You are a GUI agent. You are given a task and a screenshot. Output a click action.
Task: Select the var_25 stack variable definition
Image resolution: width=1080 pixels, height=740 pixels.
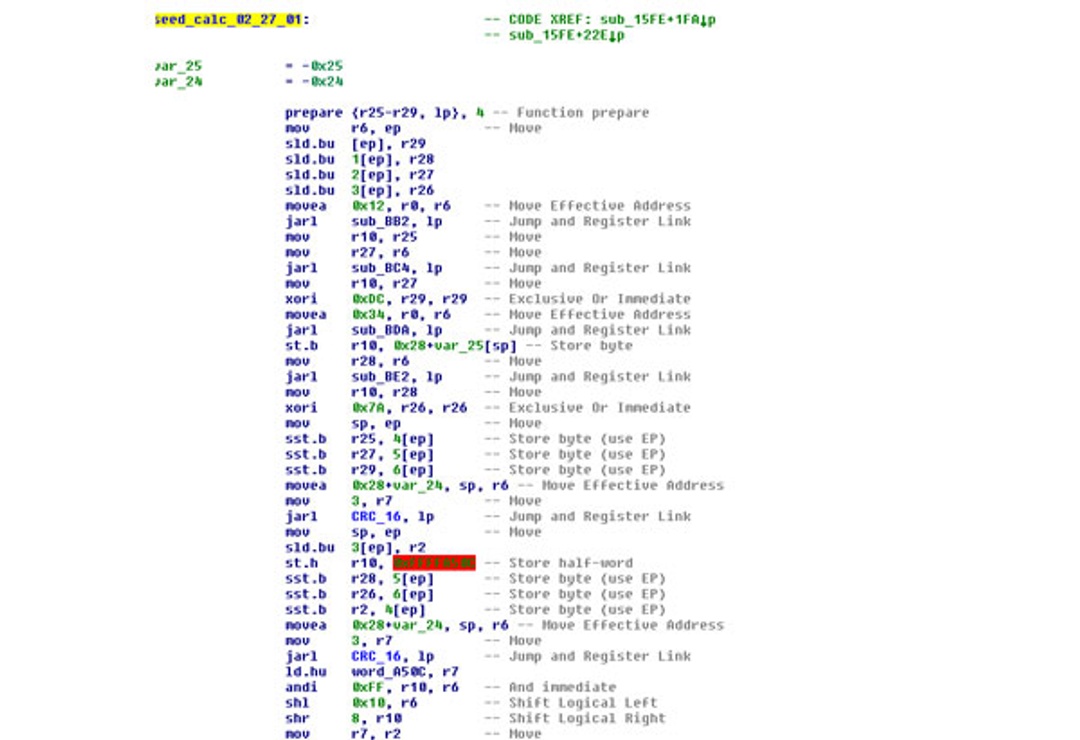click(x=178, y=66)
